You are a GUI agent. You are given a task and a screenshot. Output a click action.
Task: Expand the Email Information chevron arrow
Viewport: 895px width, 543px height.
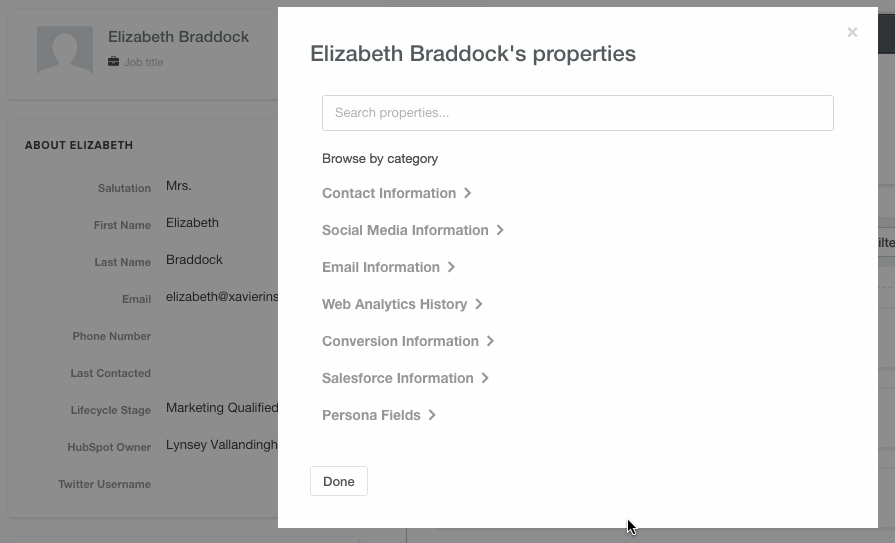(x=451, y=267)
